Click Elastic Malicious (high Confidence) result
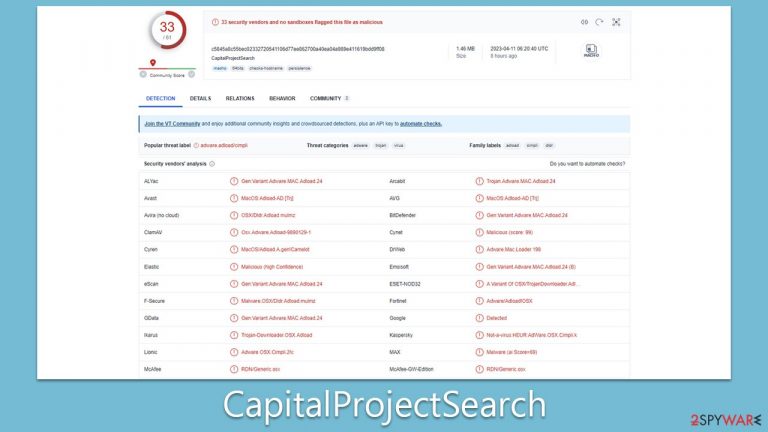The width and height of the screenshot is (768, 432). (x=272, y=267)
